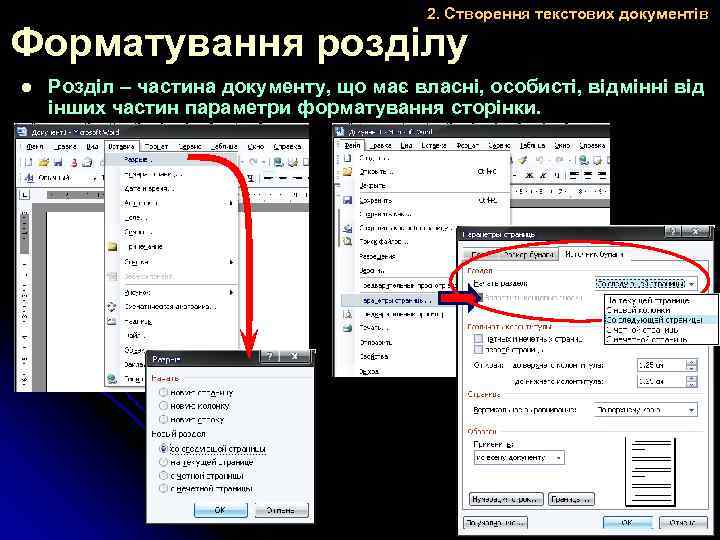Select the 'с нечетной страницы' radio button
720x540 pixels.
pyautogui.click(x=163, y=489)
